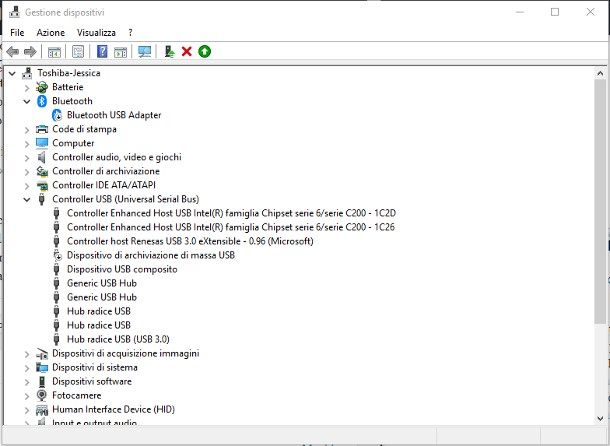Click the Toshiba-Jessica root computer icon

(27, 73)
